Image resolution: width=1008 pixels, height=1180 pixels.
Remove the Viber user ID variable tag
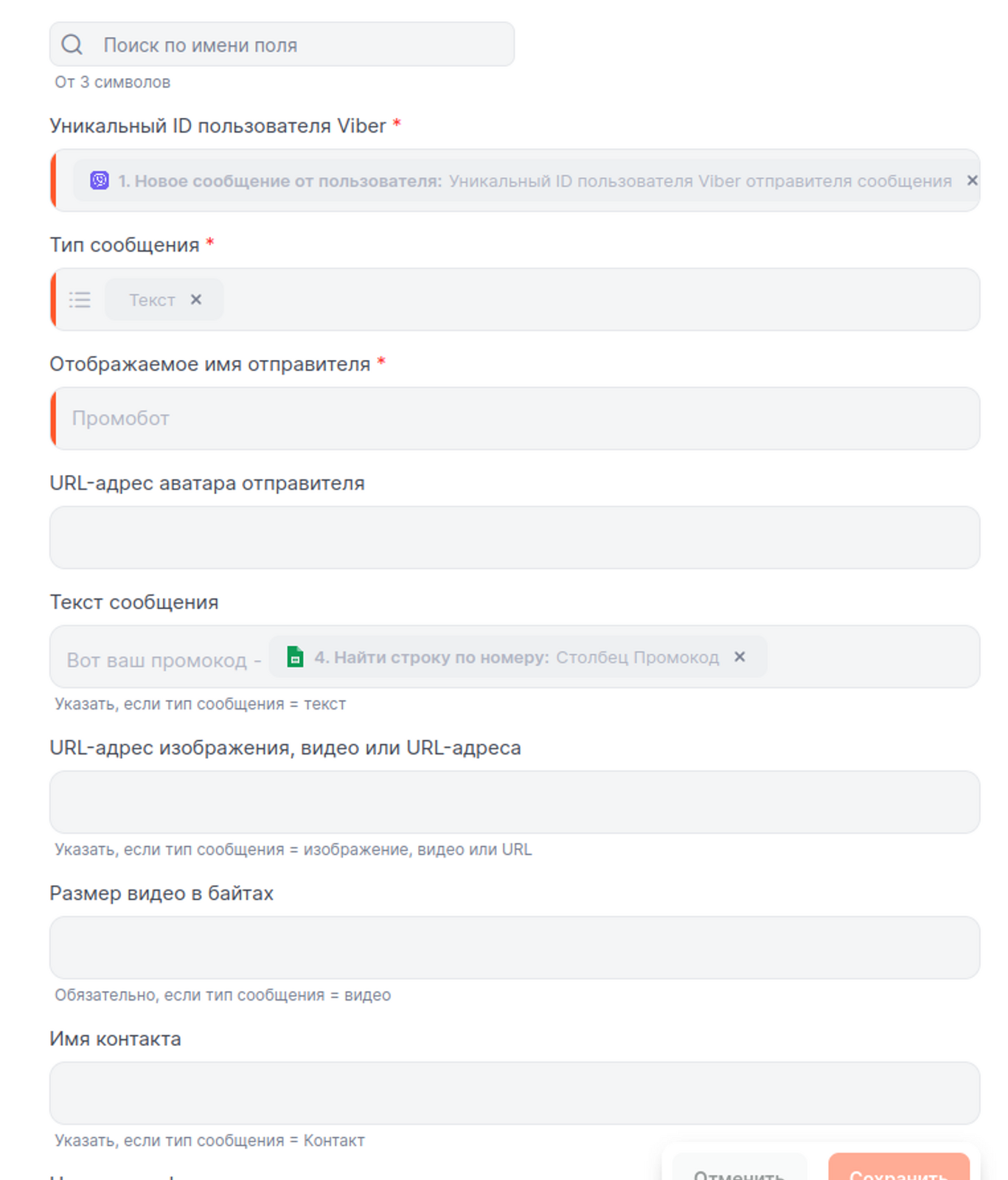(972, 181)
